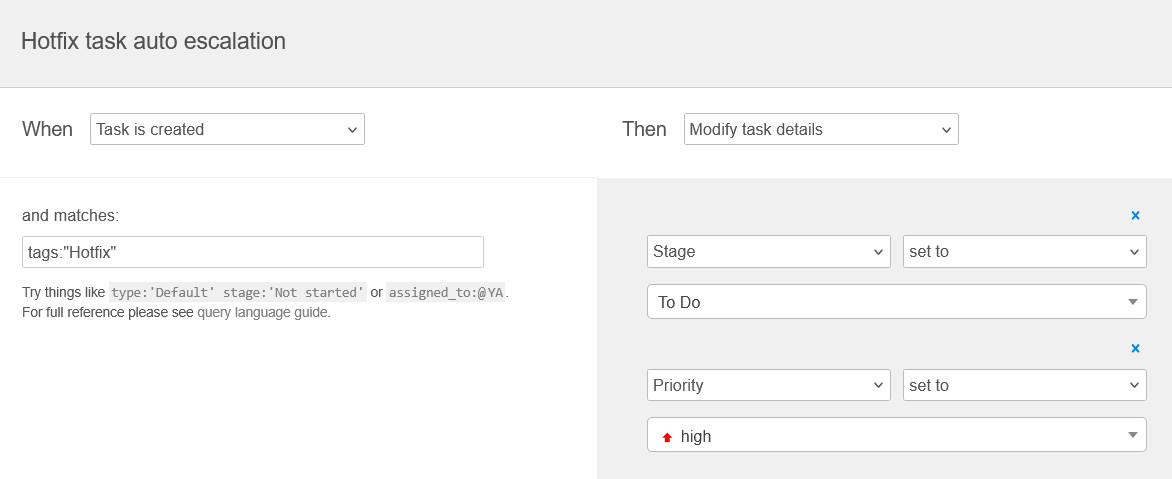
Task: Click the 'and matches:' label
Action: click(x=70, y=215)
